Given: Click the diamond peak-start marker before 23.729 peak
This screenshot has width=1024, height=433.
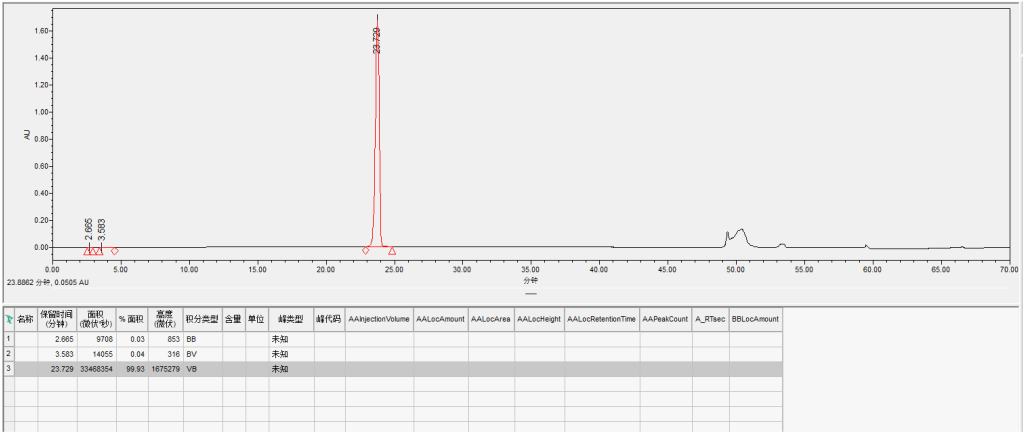Looking at the screenshot, I should pos(366,250).
